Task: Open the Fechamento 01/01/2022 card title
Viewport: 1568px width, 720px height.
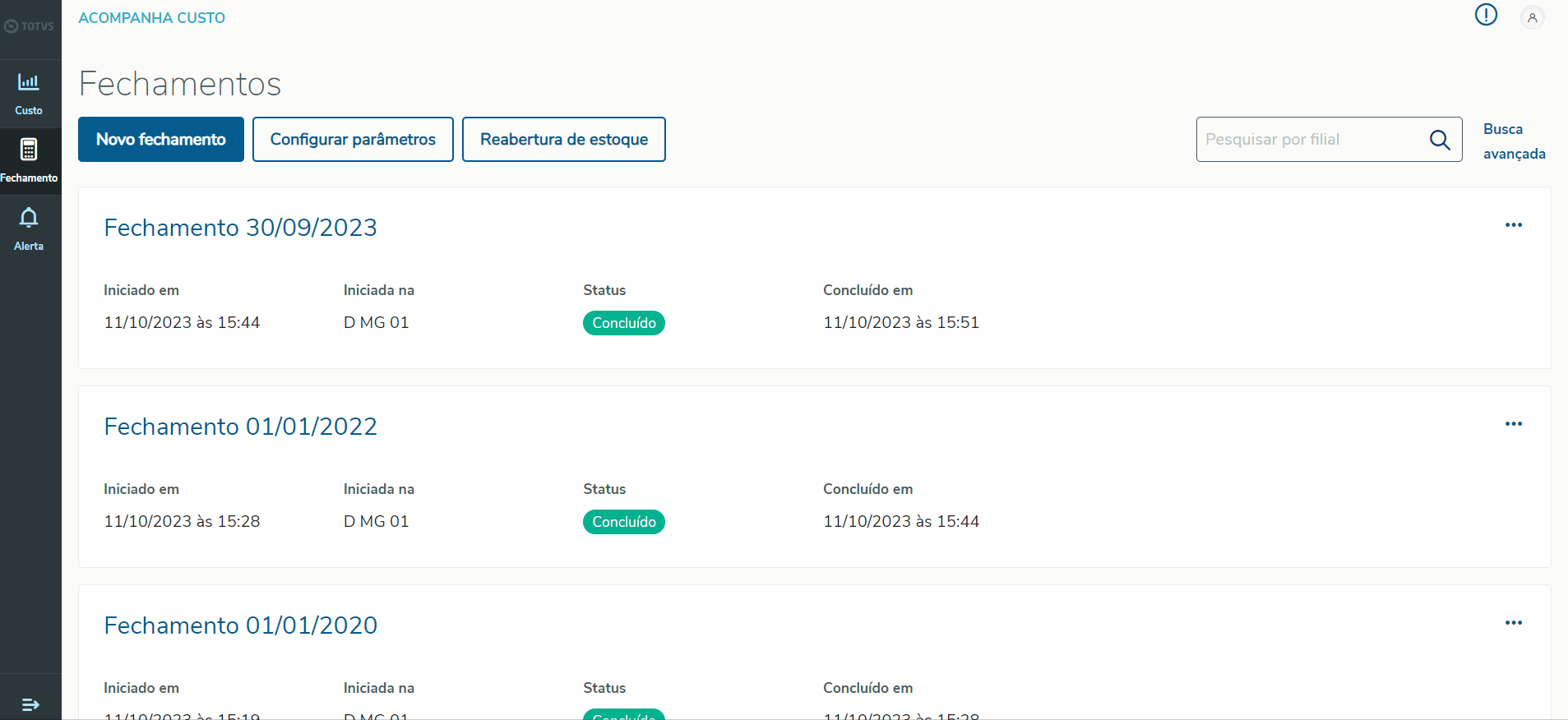Action: [241, 427]
